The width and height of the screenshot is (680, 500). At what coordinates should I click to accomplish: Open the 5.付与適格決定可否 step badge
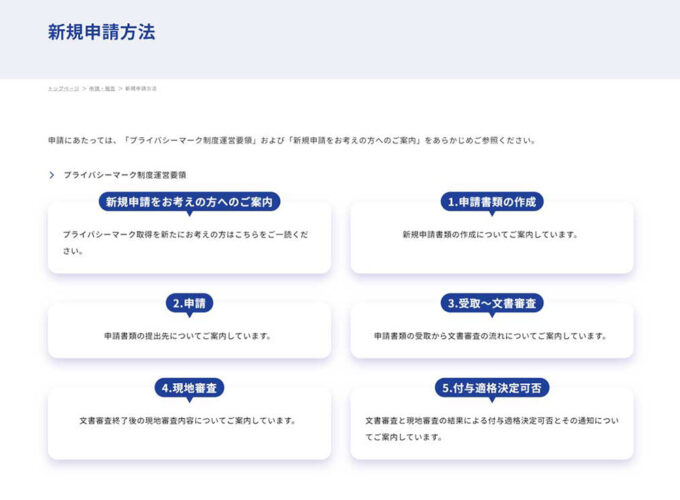[491, 387]
